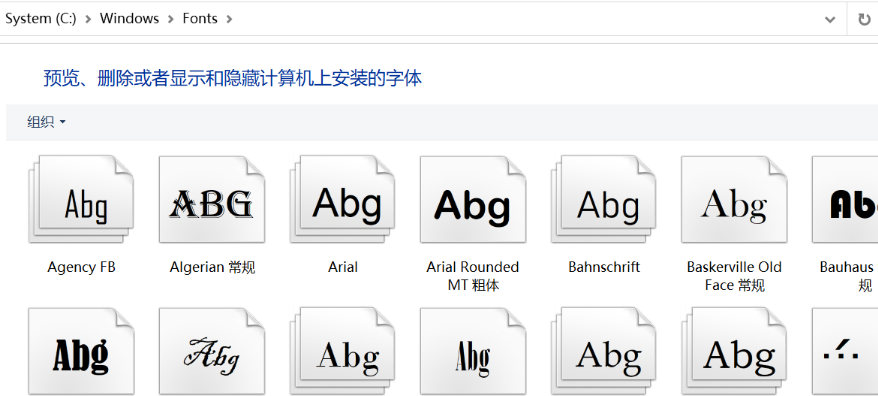Click the "Baskerville Old Face 常规" label
878x396 pixels.
[734, 276]
